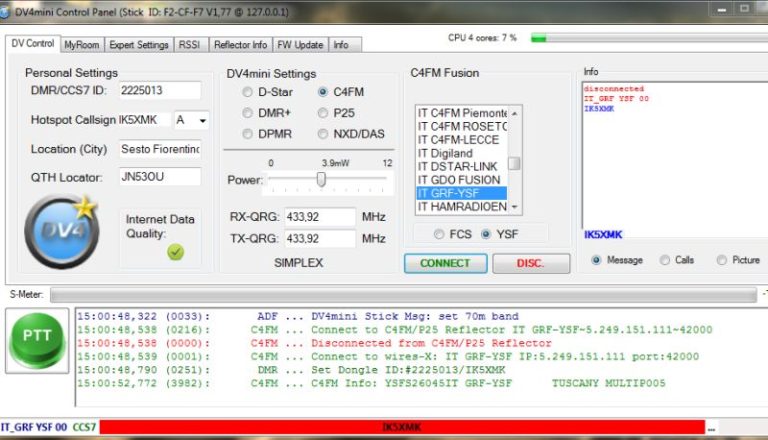Viewport: 768px width, 440px height.
Task: Click the DISC. disconnect button
Action: [x=531, y=263]
